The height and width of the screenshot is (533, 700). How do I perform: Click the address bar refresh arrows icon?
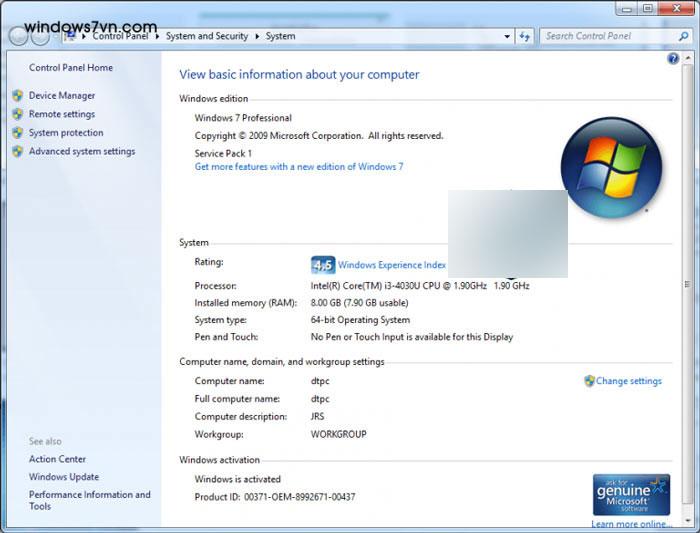coord(525,36)
